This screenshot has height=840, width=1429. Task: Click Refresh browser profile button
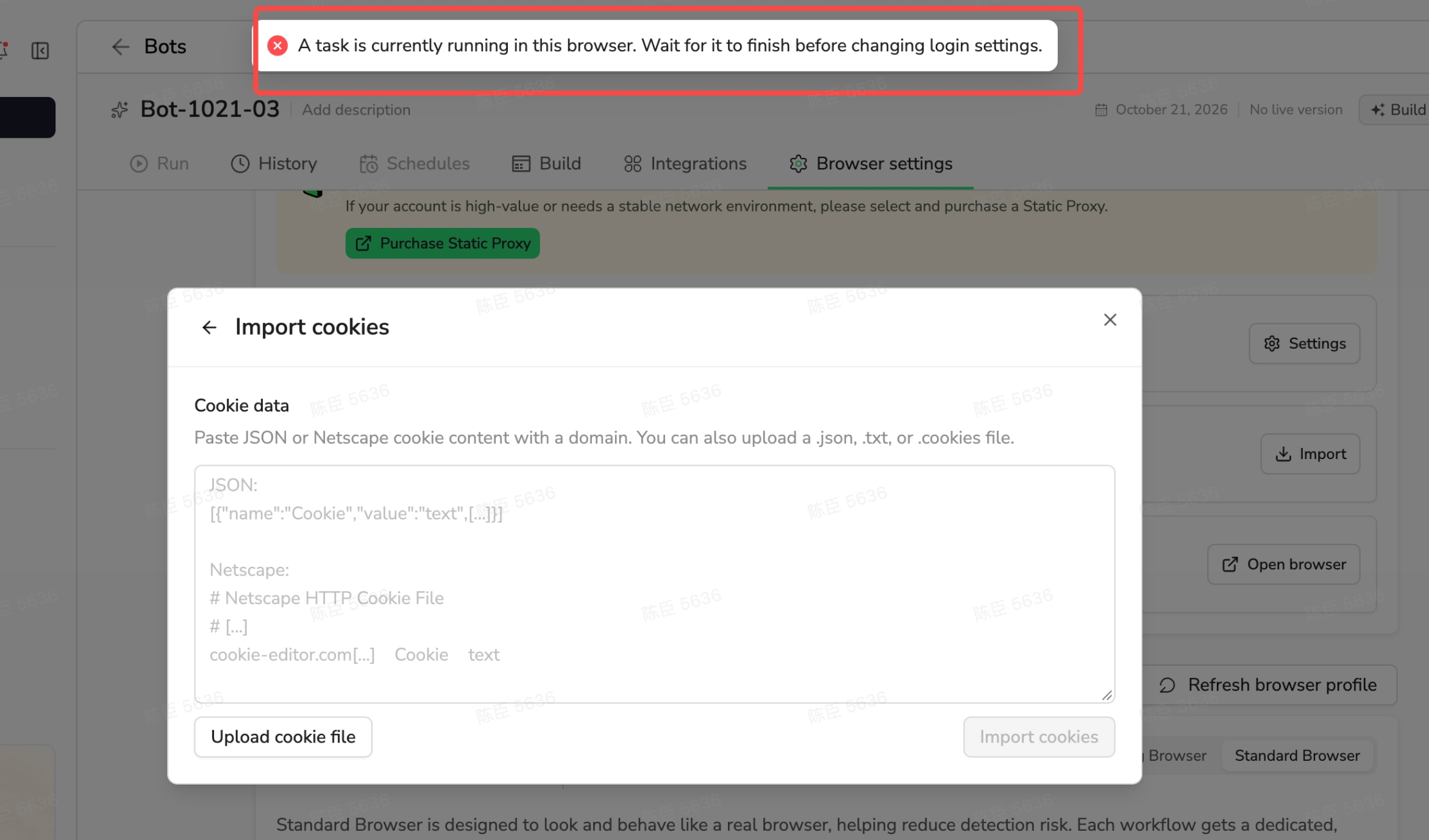click(x=1268, y=685)
